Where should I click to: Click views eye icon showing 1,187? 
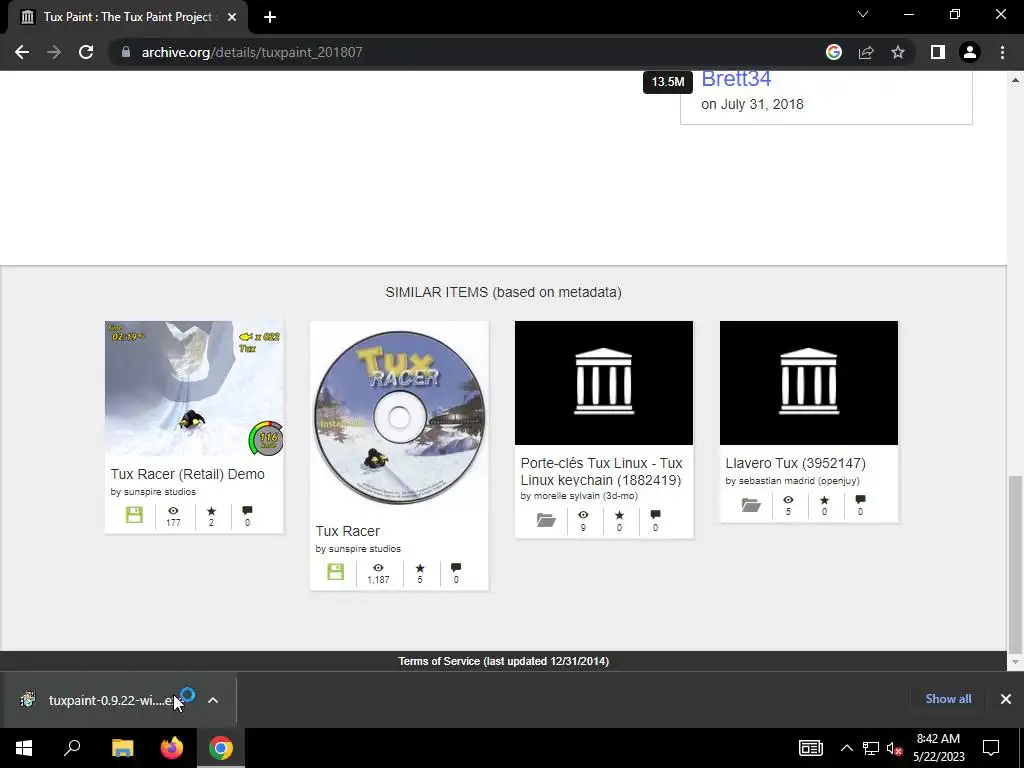pyautogui.click(x=378, y=568)
